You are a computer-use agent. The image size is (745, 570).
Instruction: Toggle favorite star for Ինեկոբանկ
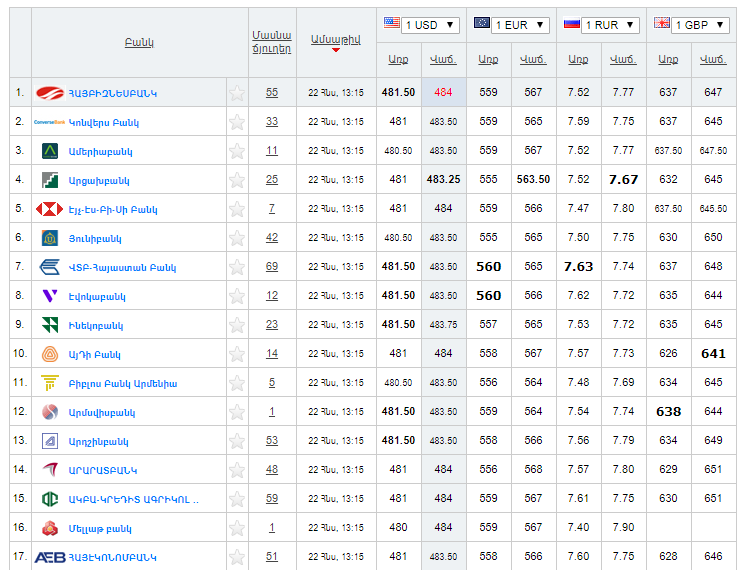coord(237,325)
